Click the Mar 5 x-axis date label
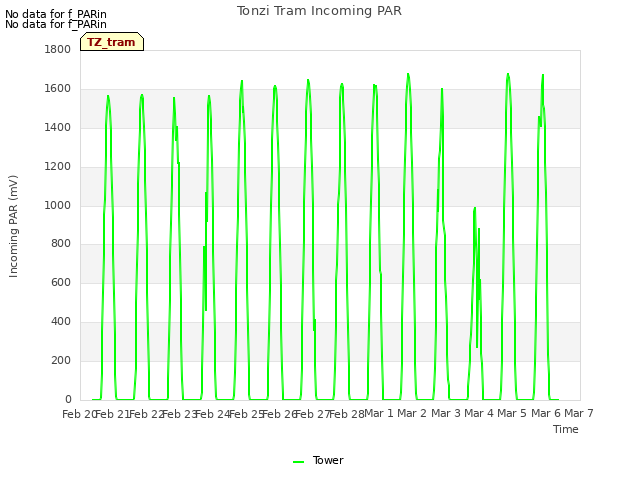The height and width of the screenshot is (480, 640). tap(512, 413)
